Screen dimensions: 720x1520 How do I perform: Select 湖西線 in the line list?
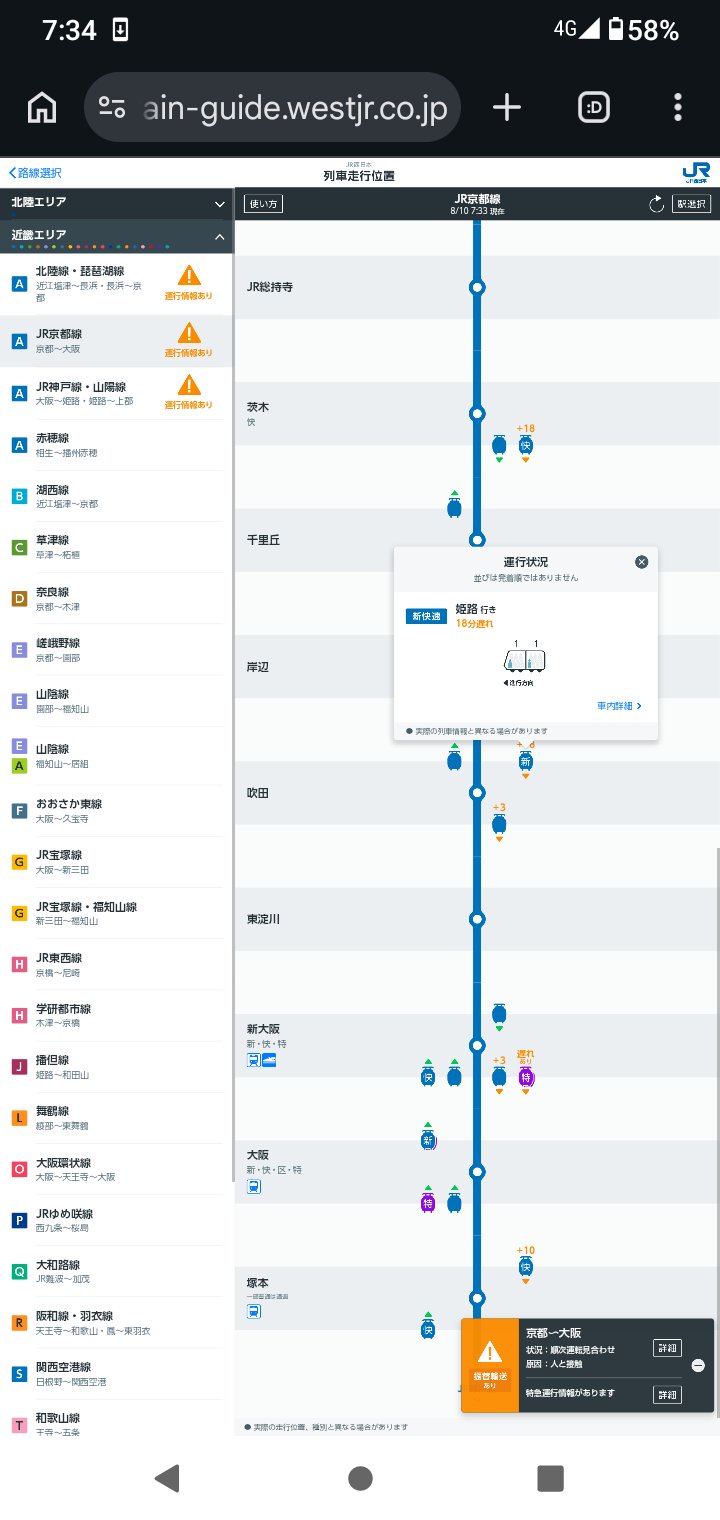pyautogui.click(x=116, y=496)
